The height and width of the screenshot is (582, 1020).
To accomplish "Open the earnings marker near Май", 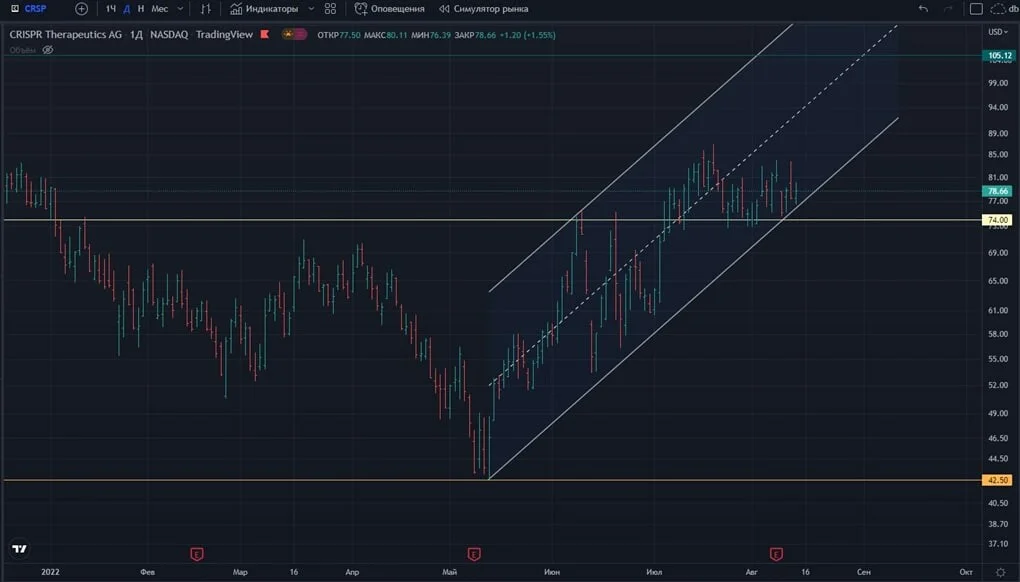I will pyautogui.click(x=474, y=554).
